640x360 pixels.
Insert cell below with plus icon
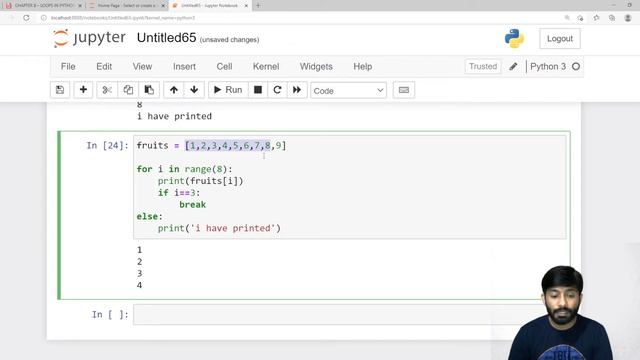coord(83,90)
